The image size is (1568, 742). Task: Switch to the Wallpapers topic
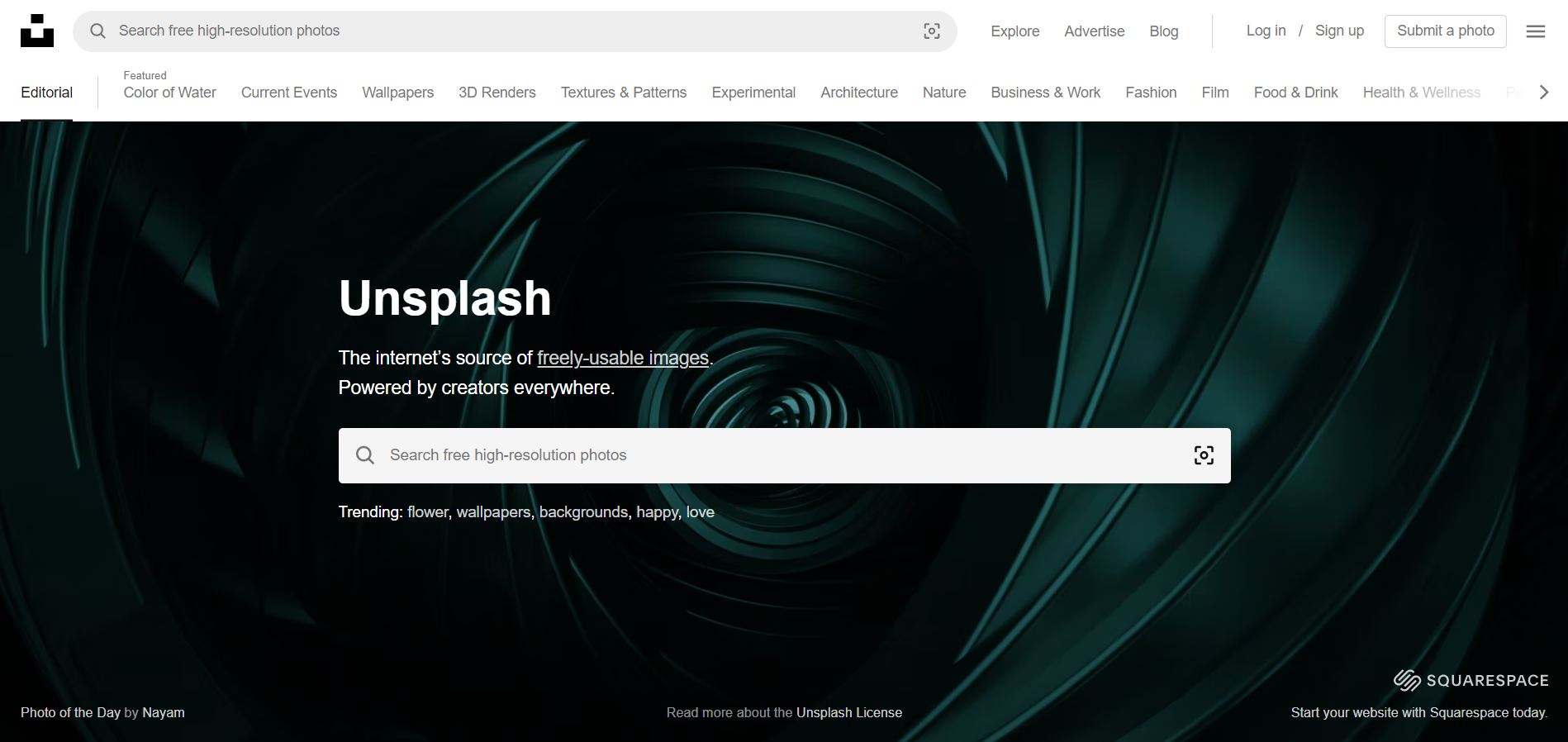(x=397, y=93)
